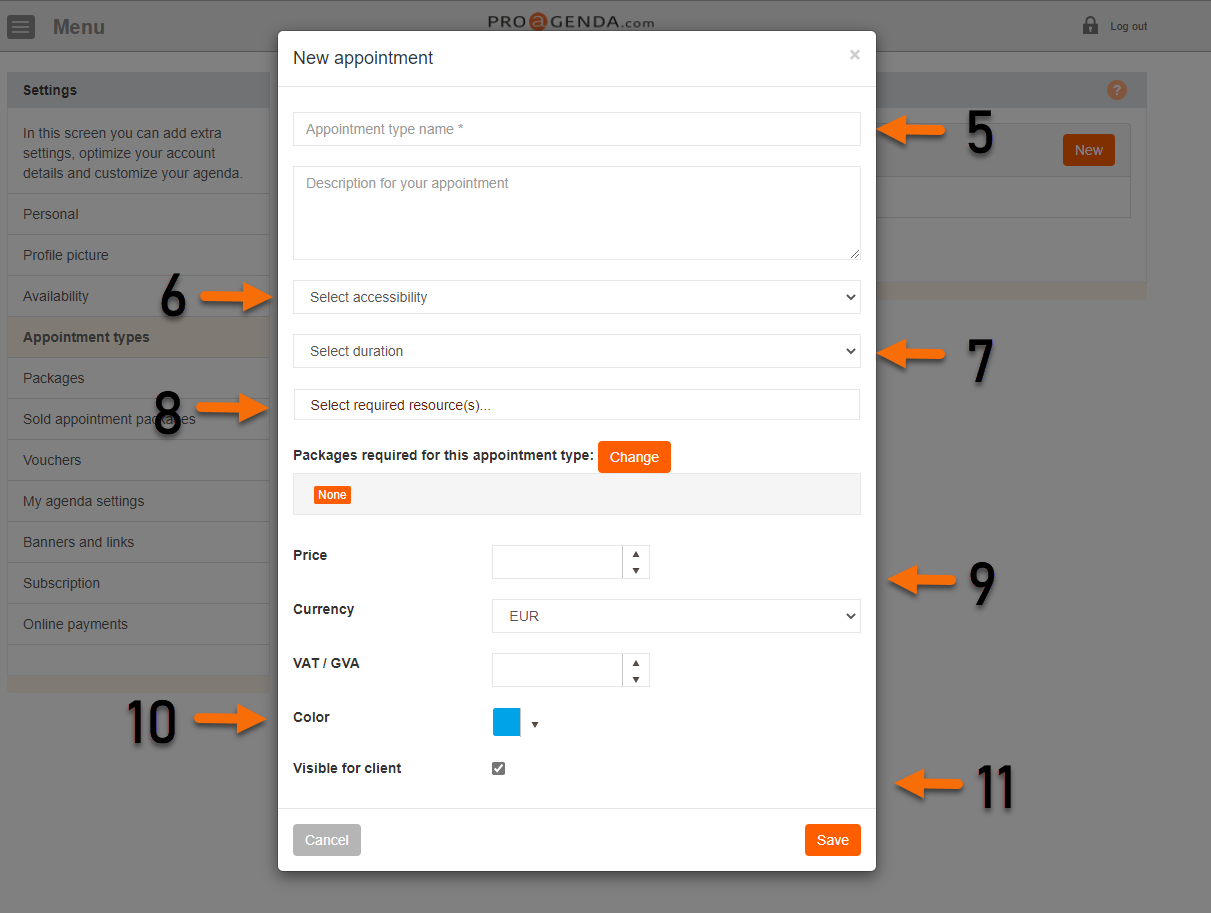The image size is (1211, 913).
Task: Open the Select duration dropdown
Action: [x=577, y=351]
